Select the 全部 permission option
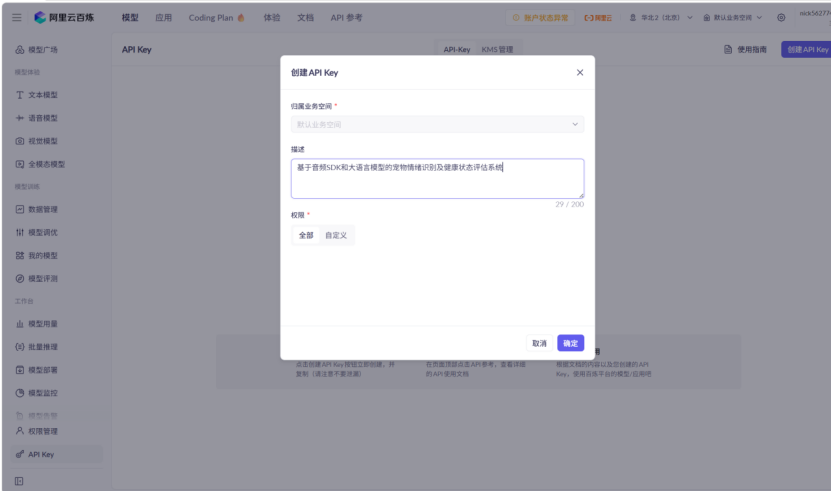Viewport: 831px width, 491px height. click(306, 235)
